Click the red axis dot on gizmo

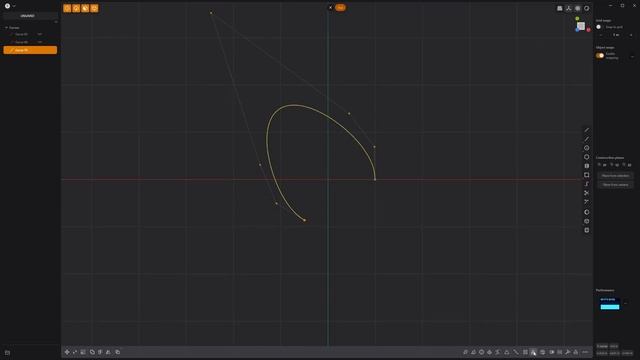tap(588, 30)
